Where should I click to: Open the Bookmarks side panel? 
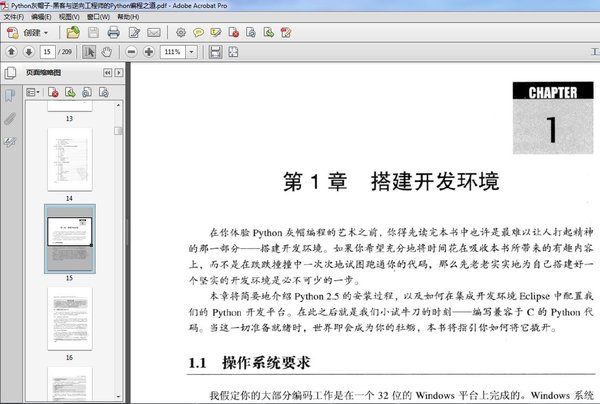click(10, 96)
